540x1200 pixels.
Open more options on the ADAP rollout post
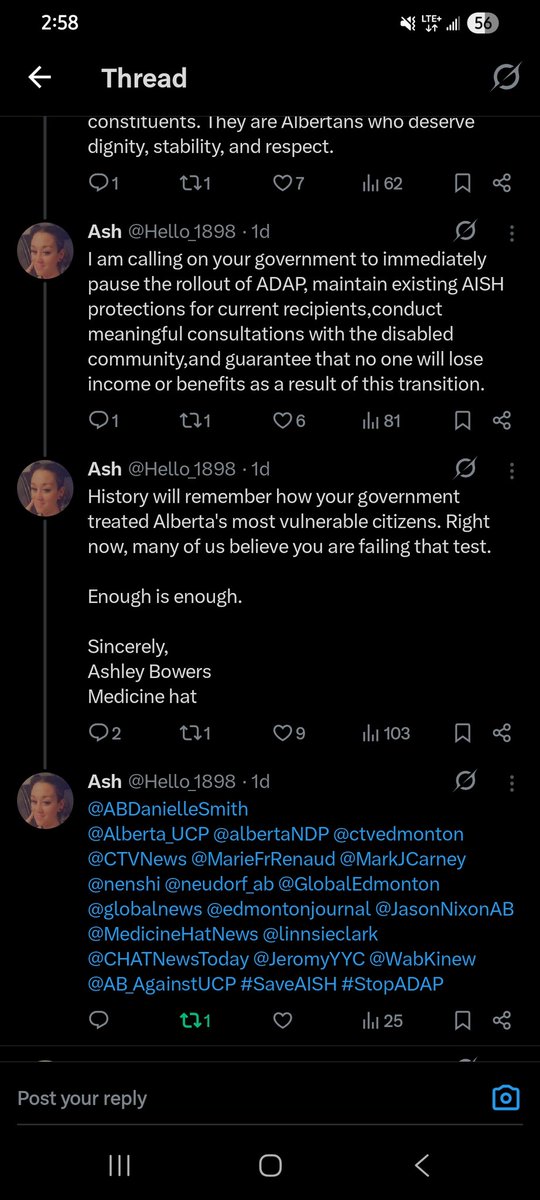(x=511, y=233)
